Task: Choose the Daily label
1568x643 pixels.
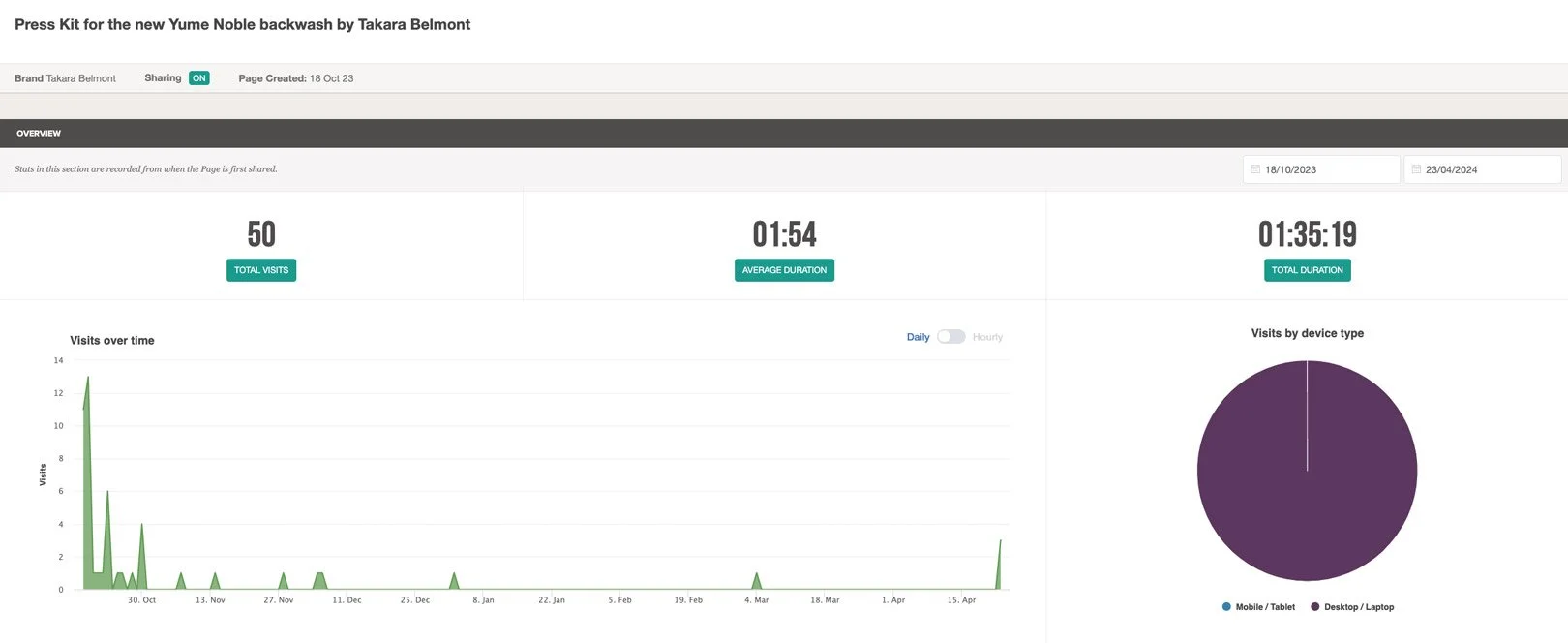Action: pos(918,337)
